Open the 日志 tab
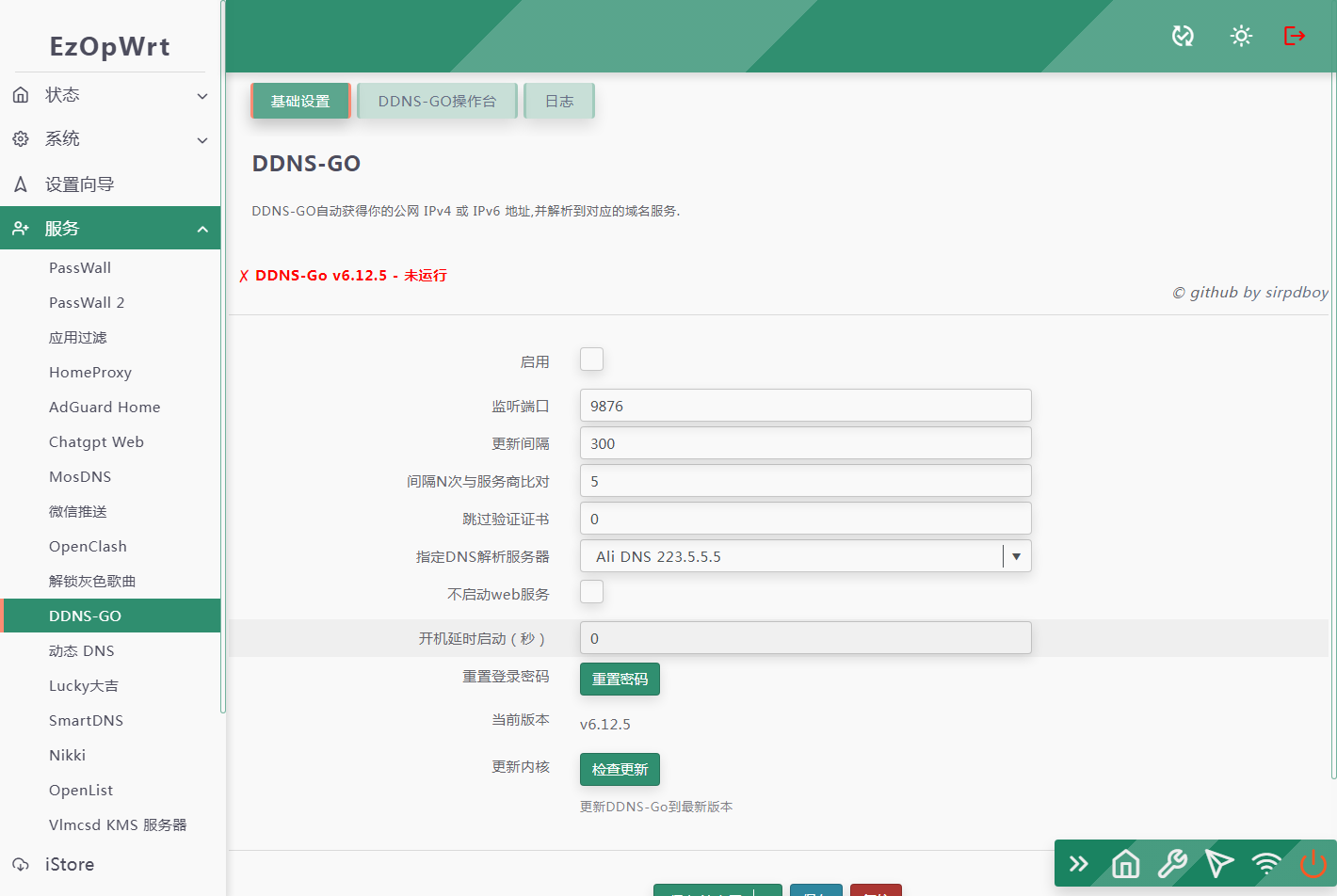 coord(559,101)
